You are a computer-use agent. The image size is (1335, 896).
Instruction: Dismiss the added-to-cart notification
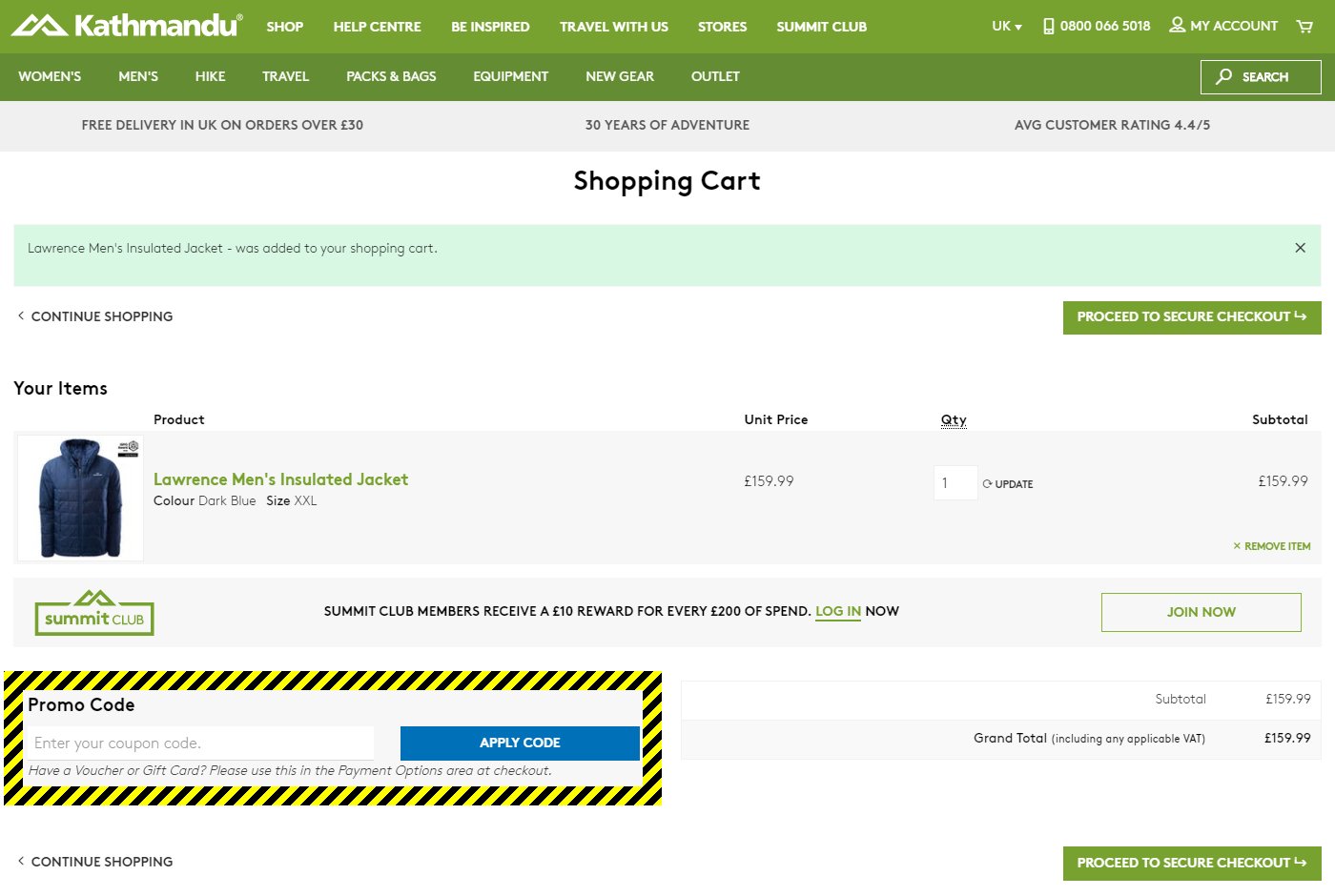click(1300, 248)
